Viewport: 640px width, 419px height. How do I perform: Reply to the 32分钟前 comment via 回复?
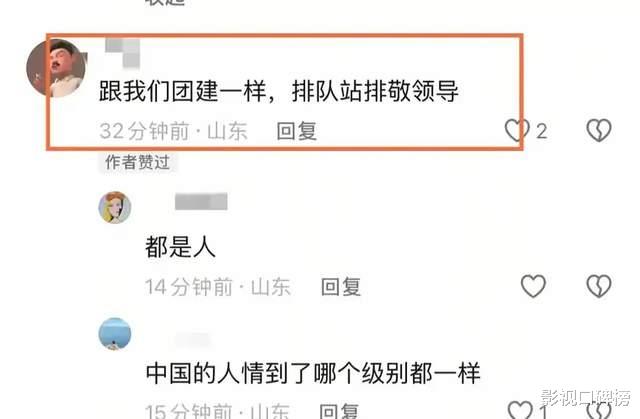[x=297, y=131]
